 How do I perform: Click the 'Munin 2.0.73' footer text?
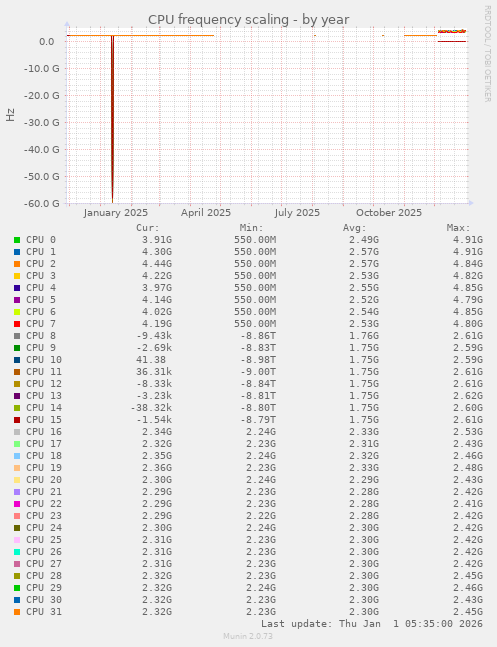248,636
